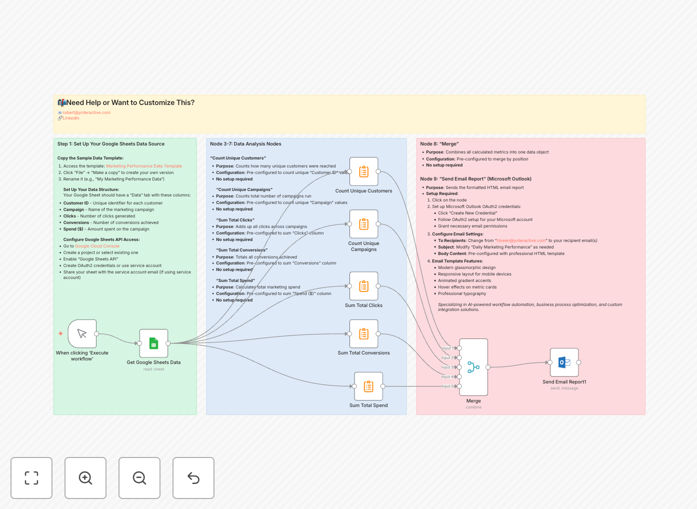Click the 'Need Help or Want to Customize This?' heading
This screenshot has height=509, width=697.
click(x=130, y=103)
